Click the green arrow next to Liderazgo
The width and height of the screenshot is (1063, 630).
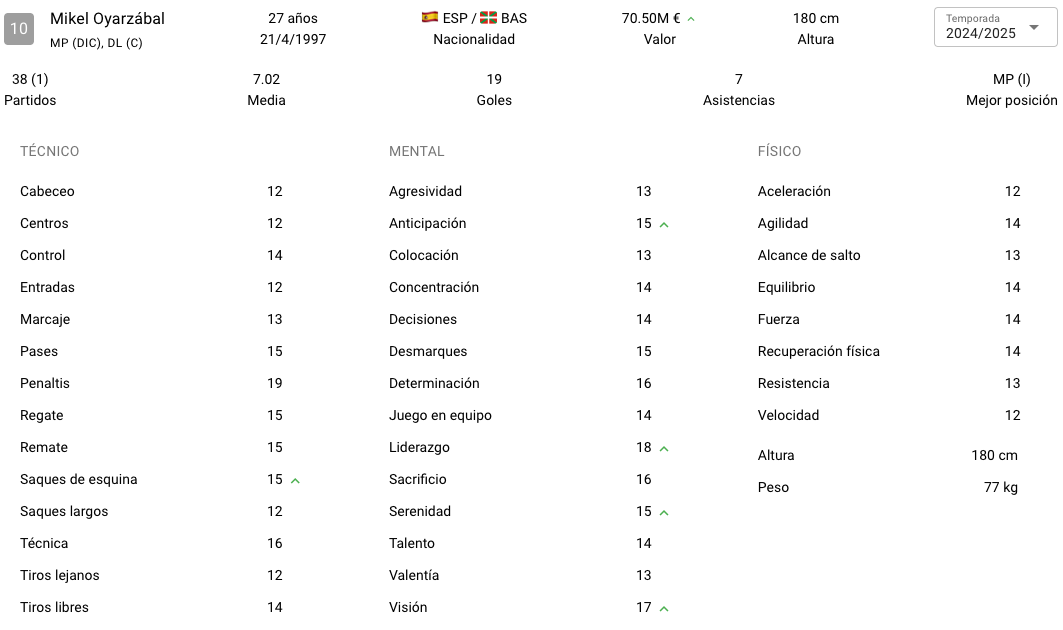[x=664, y=448]
